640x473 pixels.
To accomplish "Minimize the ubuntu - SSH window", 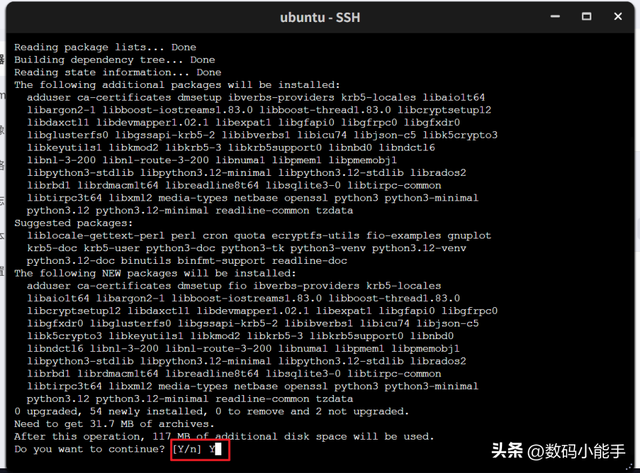I will pyautogui.click(x=555, y=17).
